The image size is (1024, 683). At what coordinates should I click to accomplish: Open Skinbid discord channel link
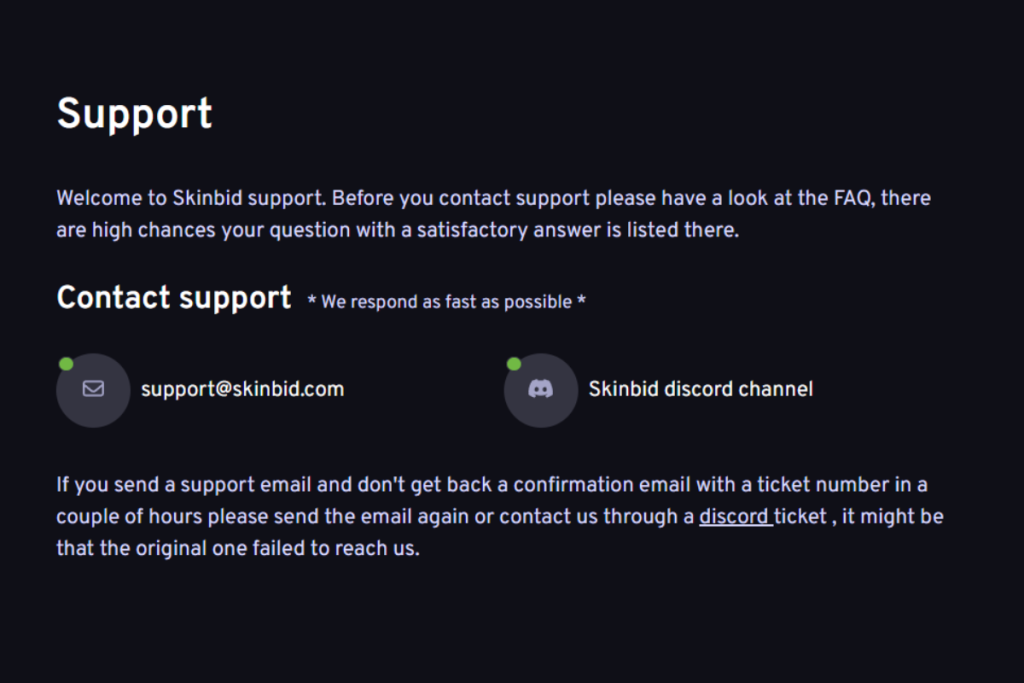(x=701, y=389)
